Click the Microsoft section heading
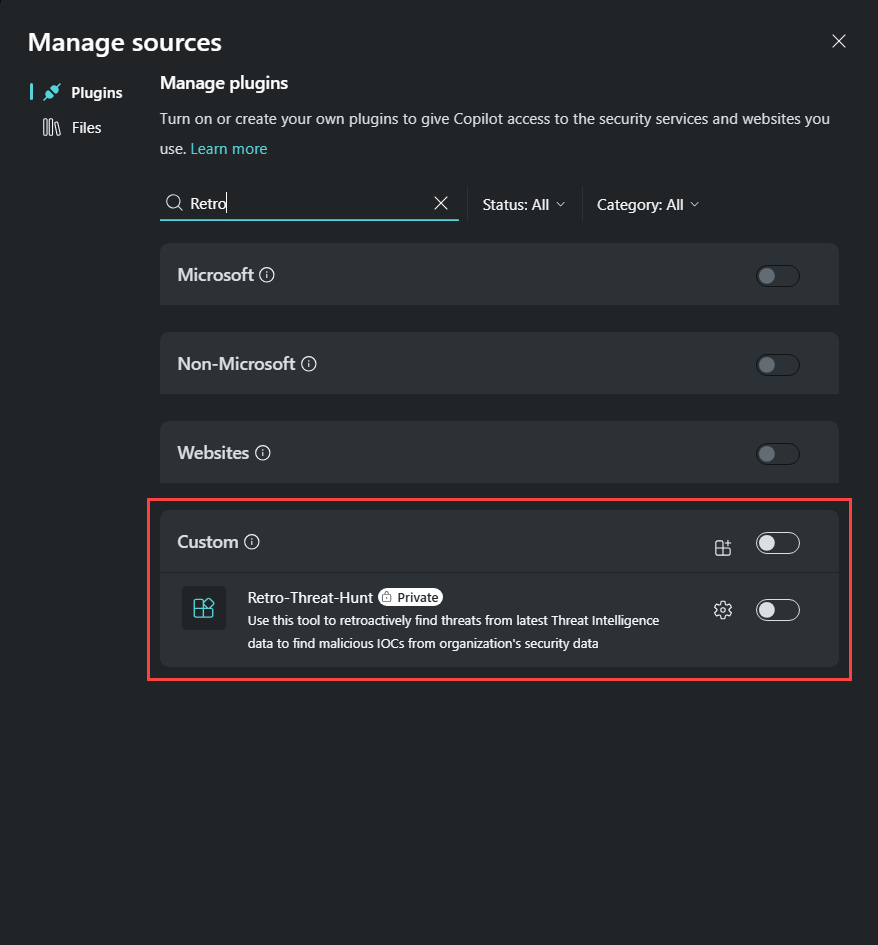This screenshot has height=945, width=878. (215, 275)
